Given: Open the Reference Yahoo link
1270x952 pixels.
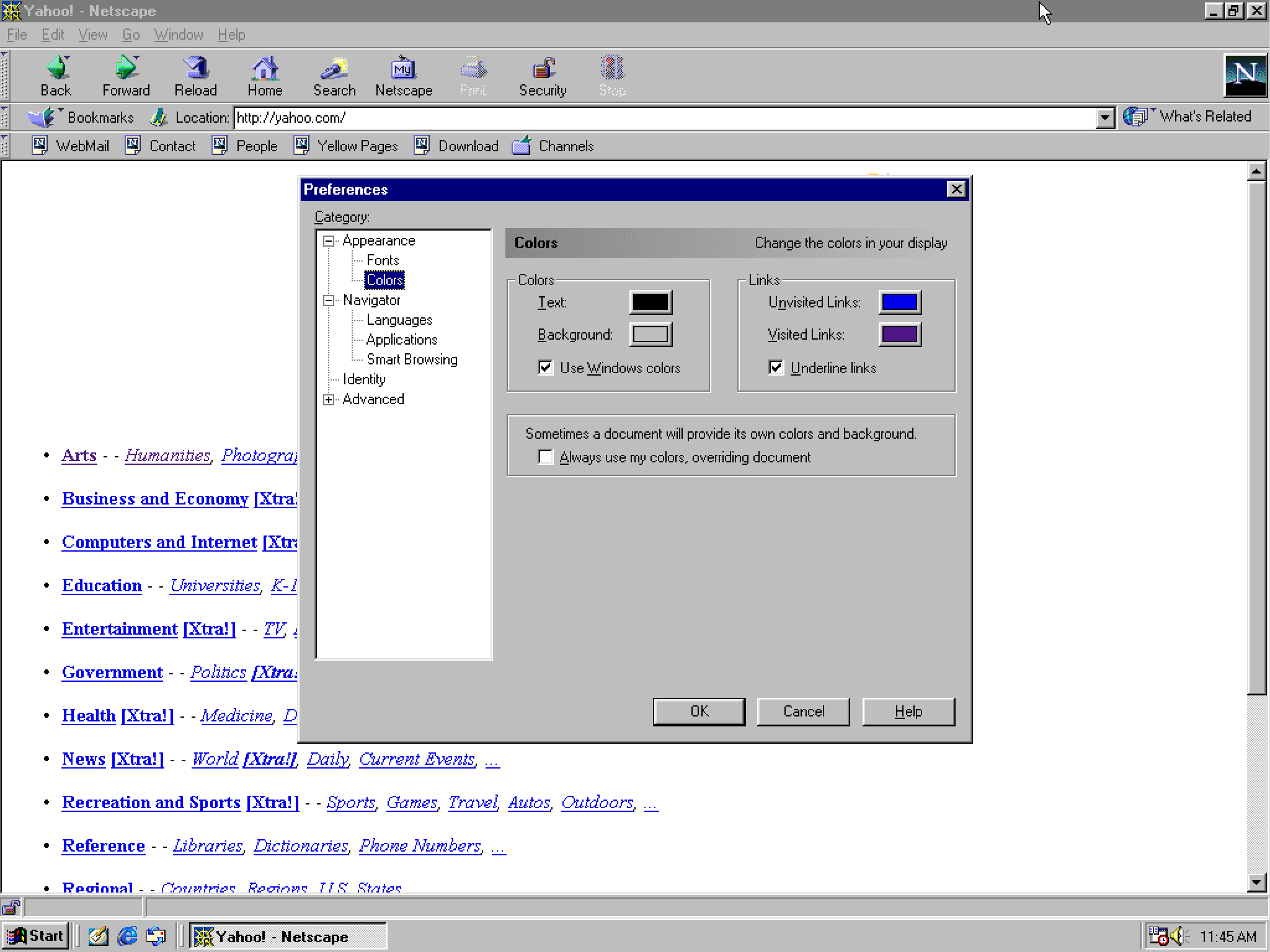Looking at the screenshot, I should point(104,846).
